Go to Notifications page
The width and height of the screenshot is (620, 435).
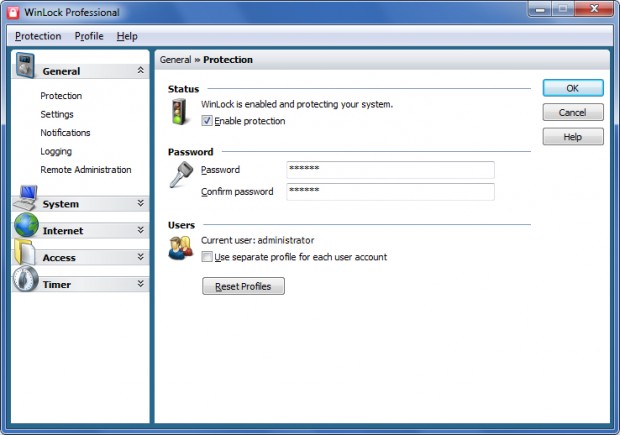point(65,132)
